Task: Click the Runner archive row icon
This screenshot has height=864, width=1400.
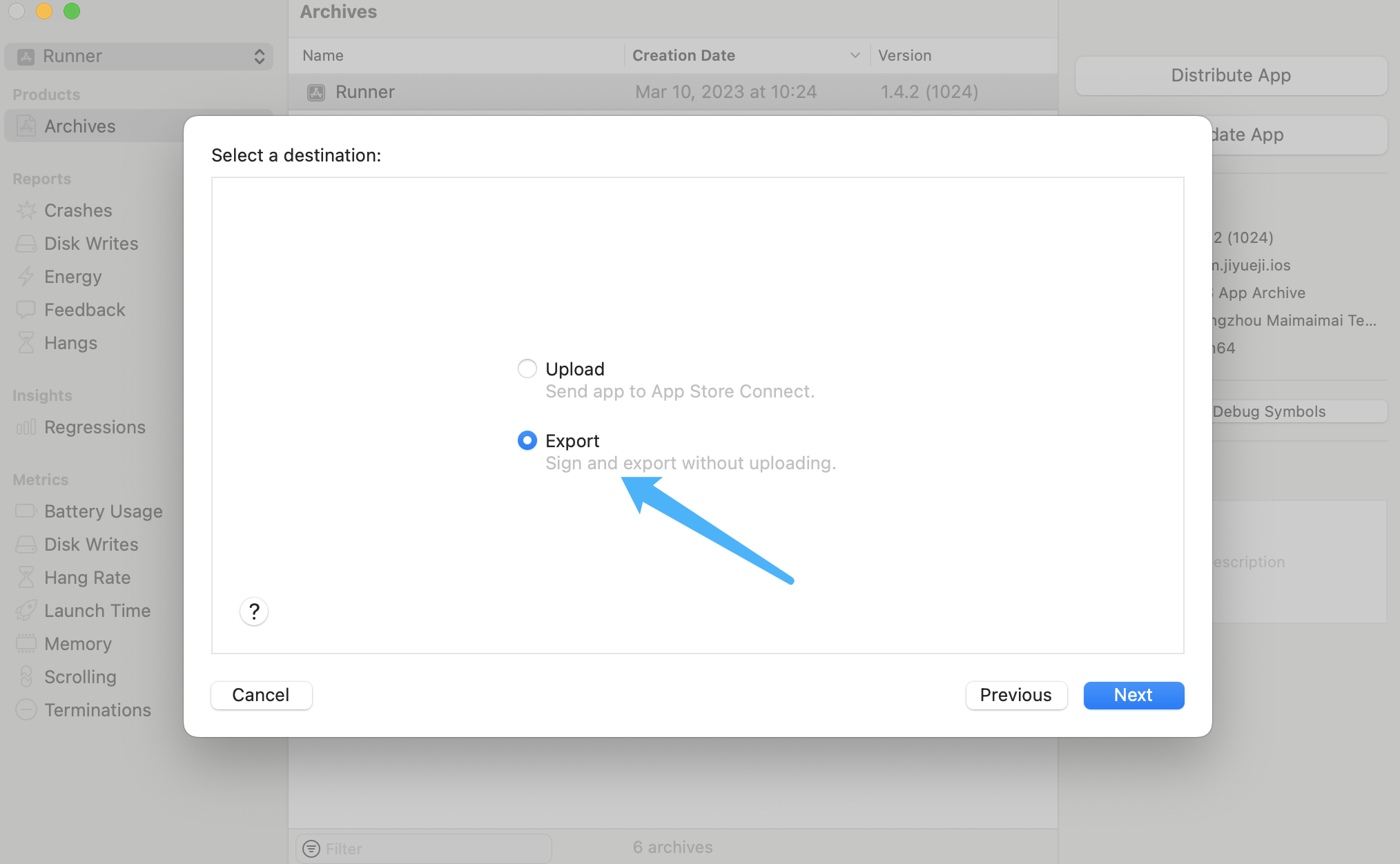Action: click(316, 92)
